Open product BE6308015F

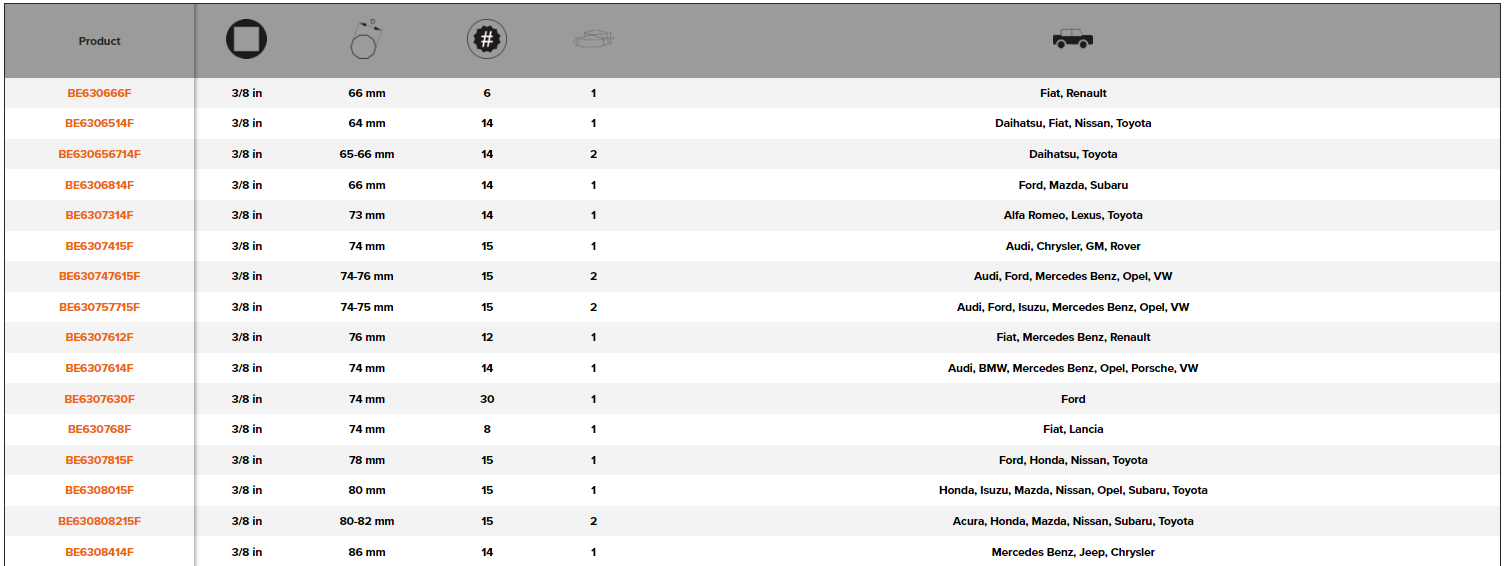tap(99, 490)
